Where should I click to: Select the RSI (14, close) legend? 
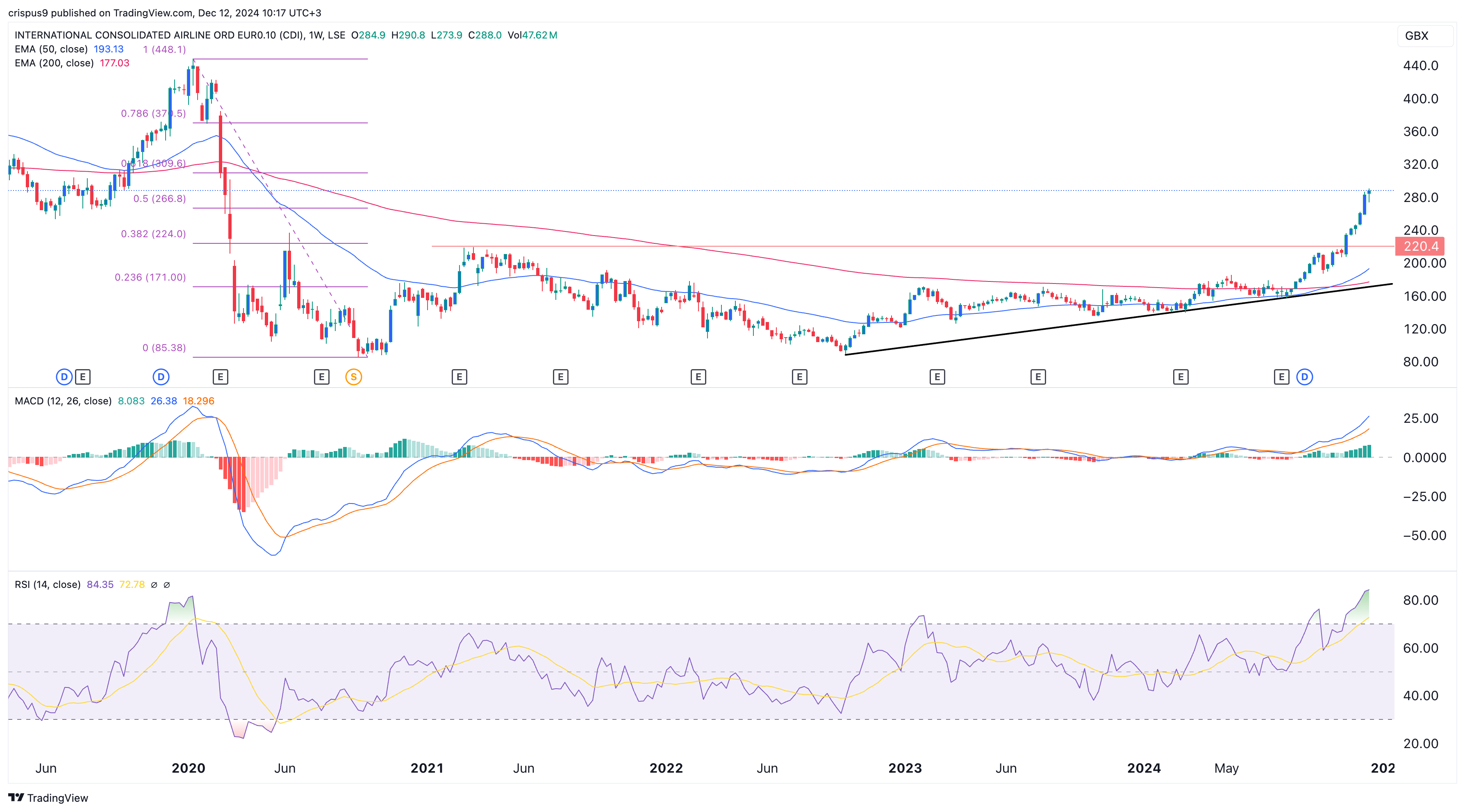coord(48,585)
